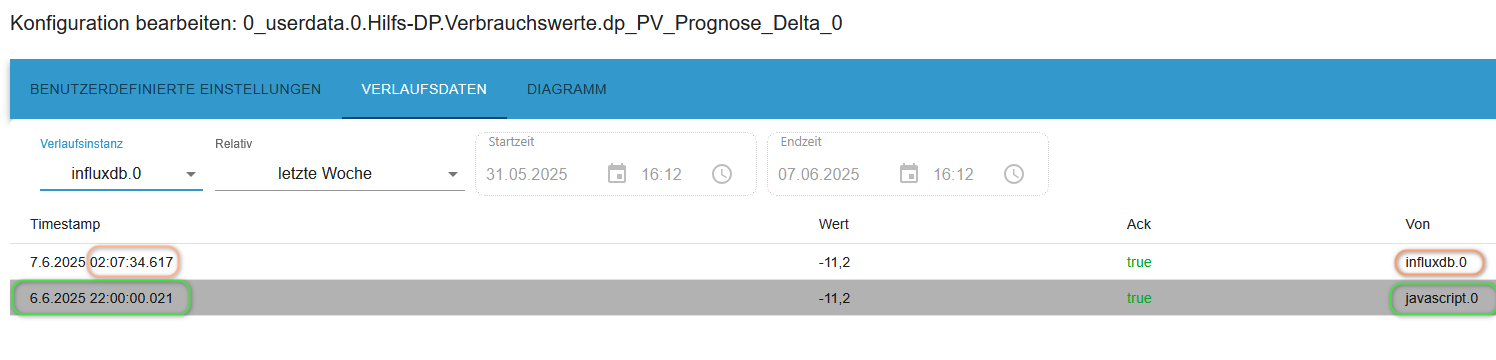1496x360 pixels.
Task: Open the end time clock icon
Action: [x=1014, y=174]
